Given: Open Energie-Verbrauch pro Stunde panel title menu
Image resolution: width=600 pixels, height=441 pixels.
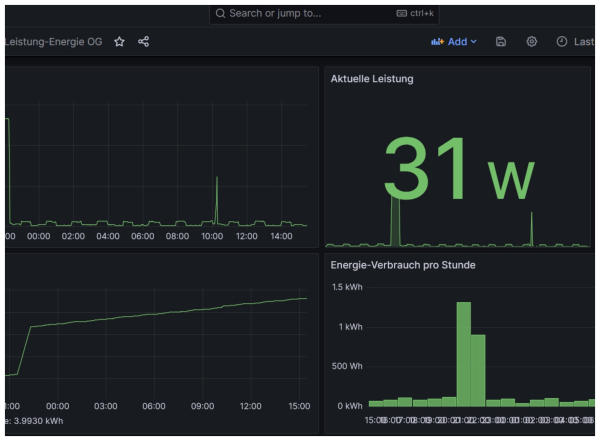Looking at the screenshot, I should (x=403, y=264).
